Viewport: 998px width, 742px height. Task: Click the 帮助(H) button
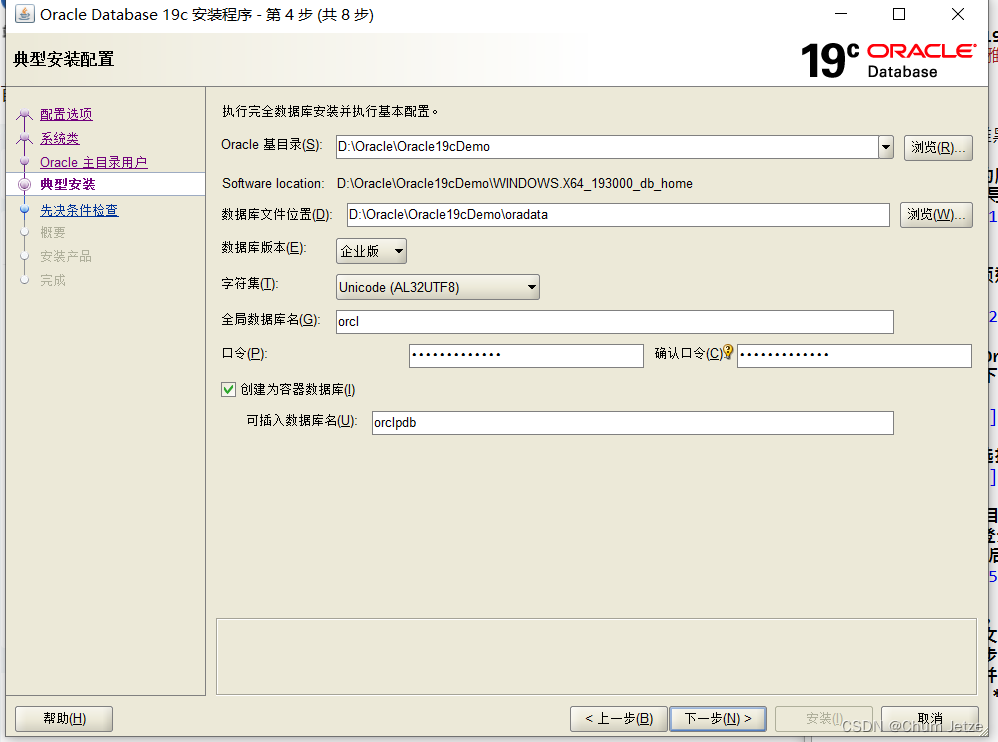pos(63,718)
